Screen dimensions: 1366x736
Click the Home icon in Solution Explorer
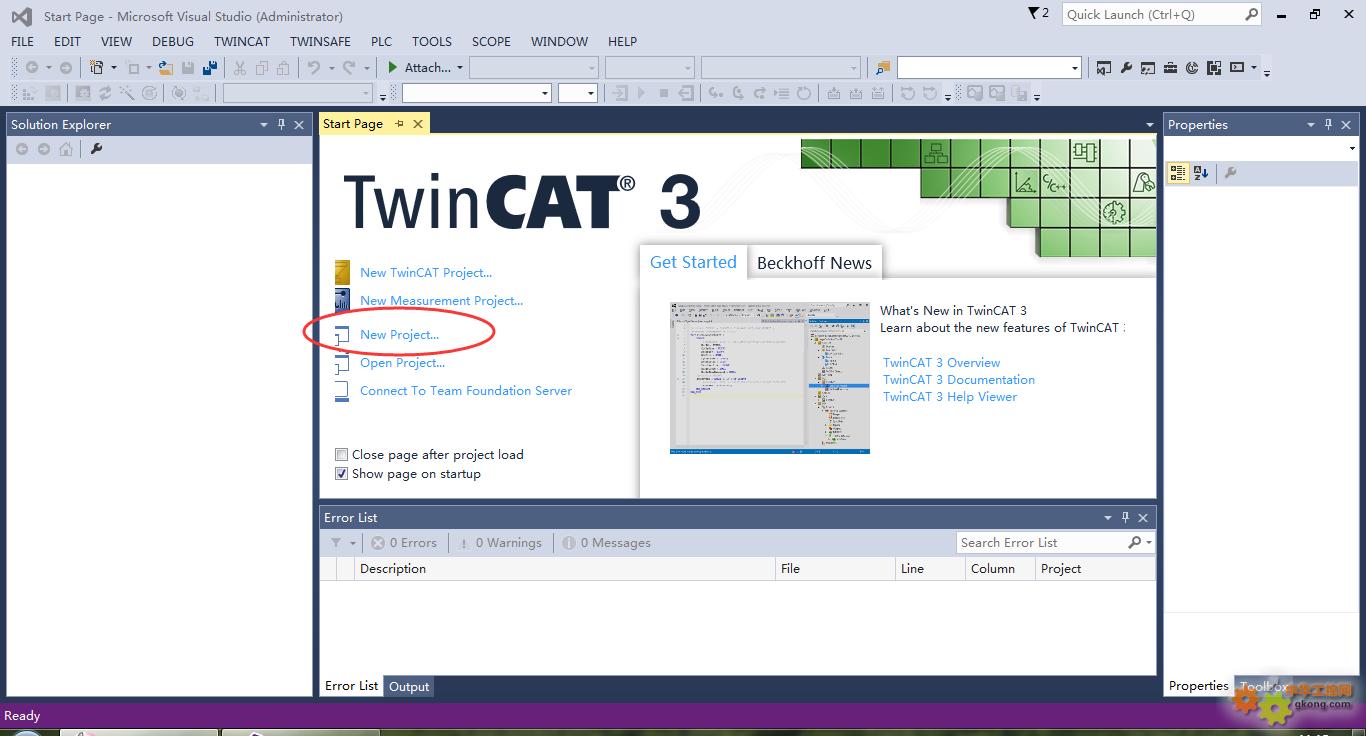tap(65, 149)
